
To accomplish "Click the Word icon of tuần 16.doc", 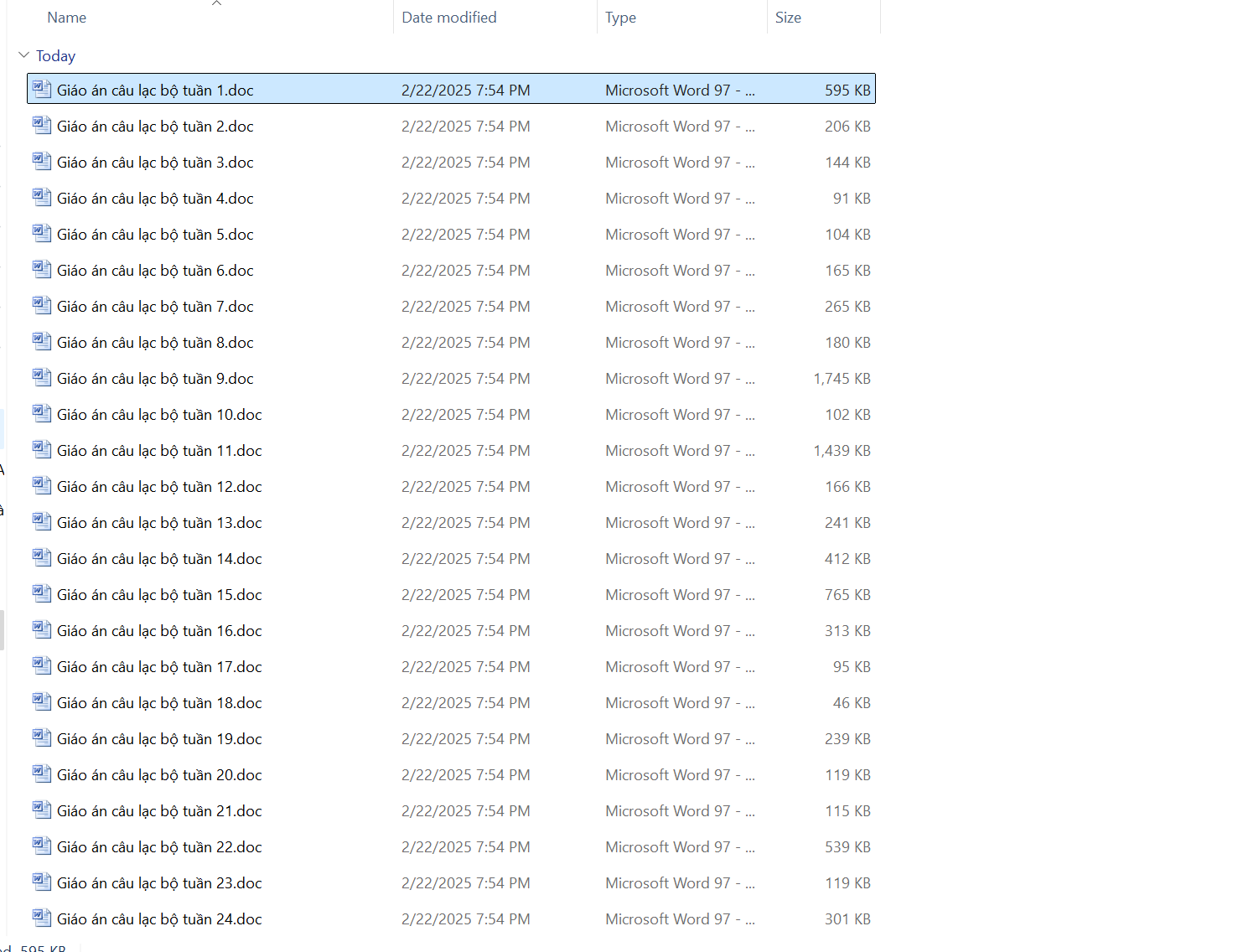I will click(42, 629).
